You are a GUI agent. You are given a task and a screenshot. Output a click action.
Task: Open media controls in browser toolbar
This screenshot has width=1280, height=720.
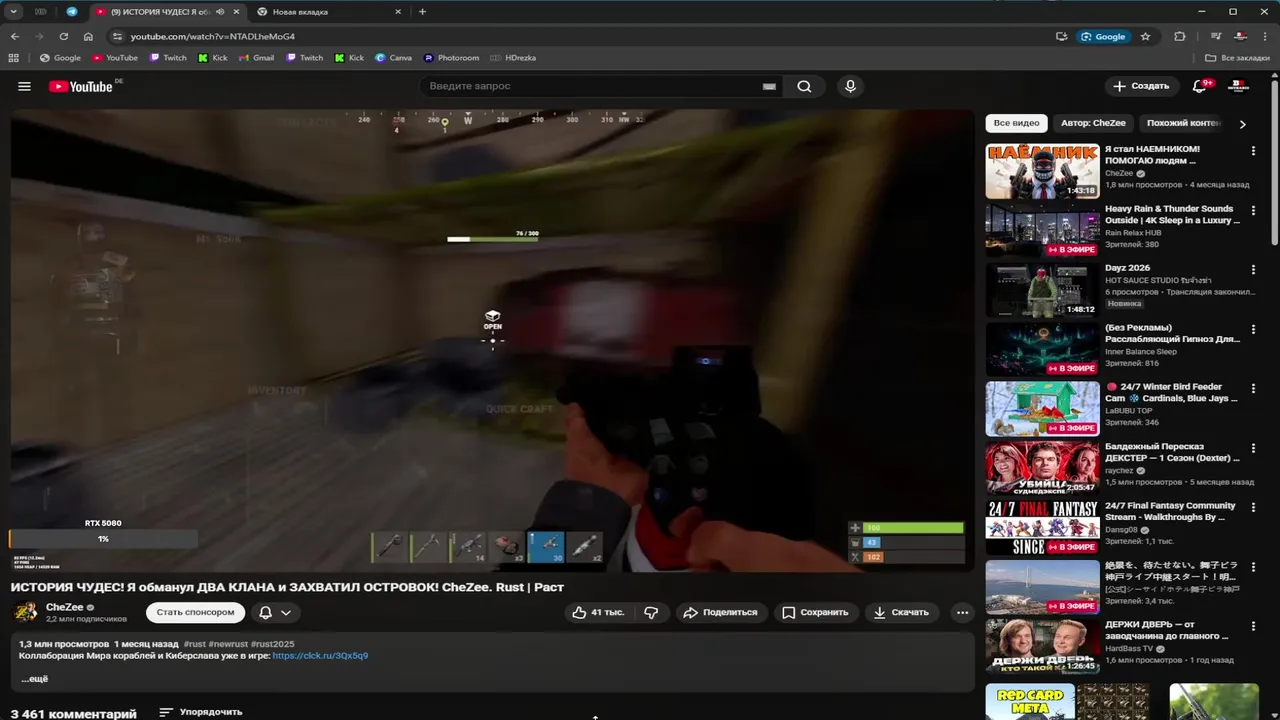click(x=1216, y=36)
